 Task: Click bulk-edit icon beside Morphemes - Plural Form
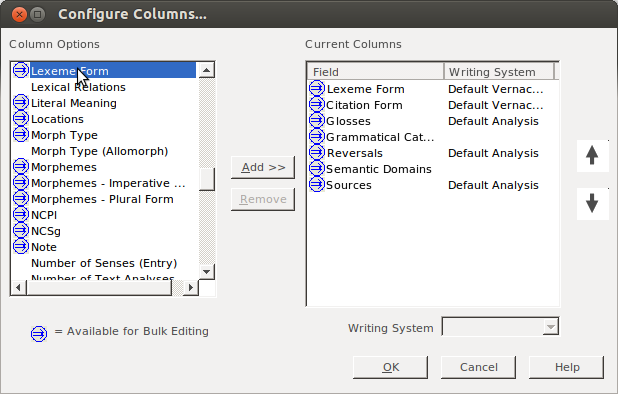(x=20, y=199)
